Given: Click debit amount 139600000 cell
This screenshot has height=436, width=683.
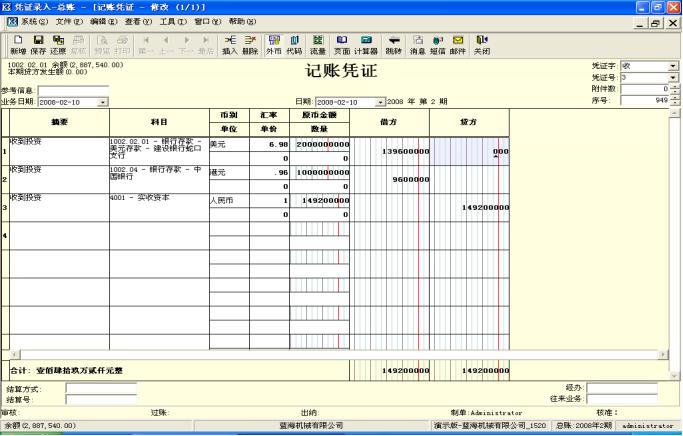Looking at the screenshot, I should (x=389, y=151).
